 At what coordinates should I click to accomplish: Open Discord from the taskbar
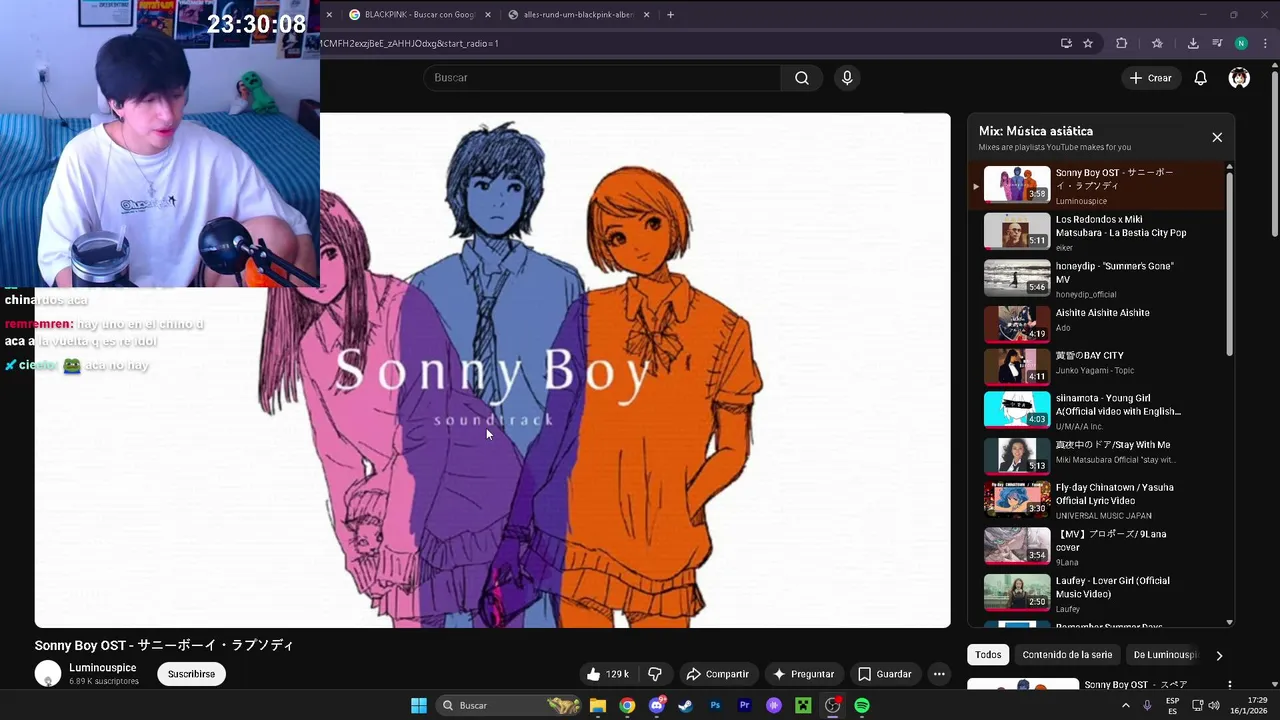pos(656,705)
